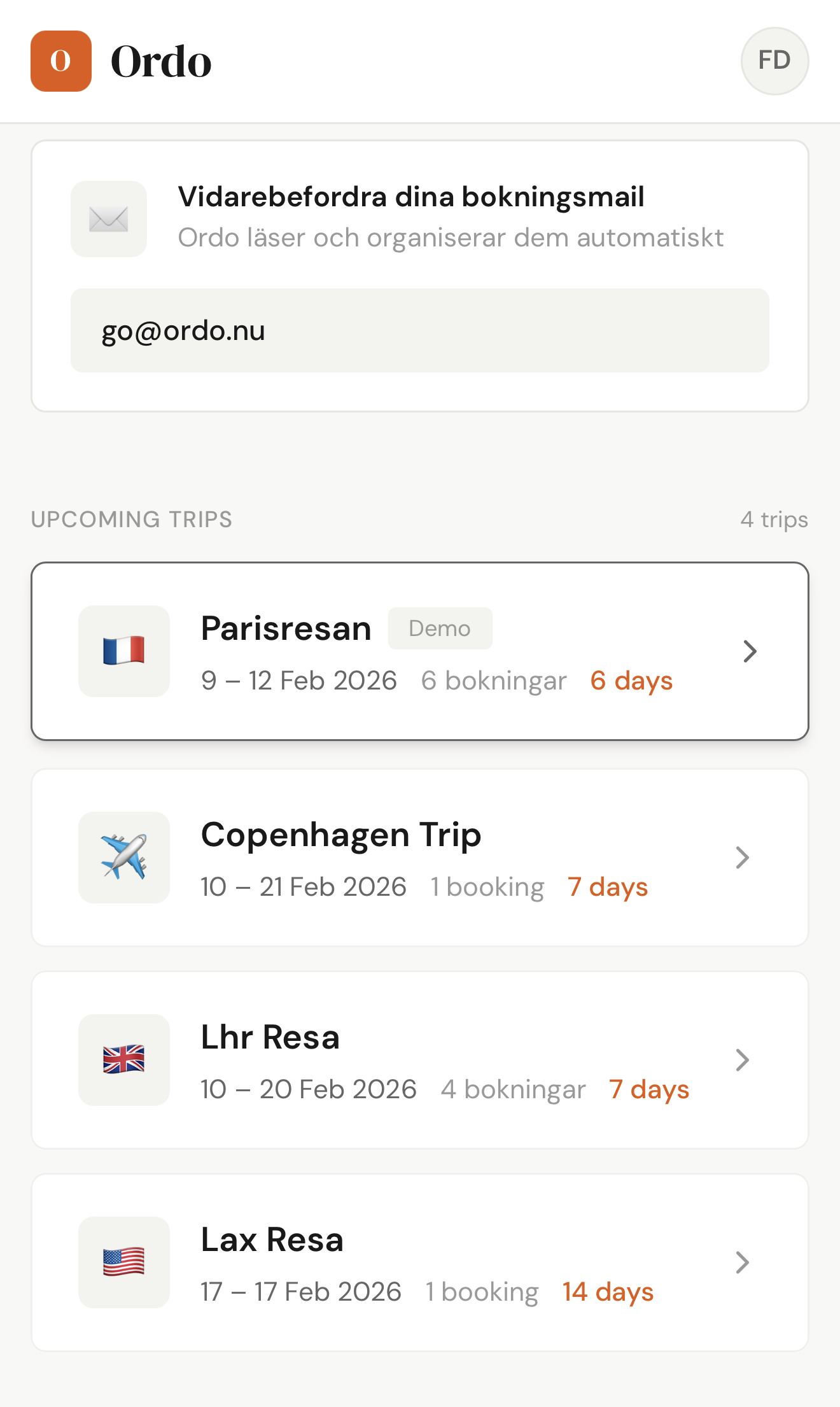
Task: Open the Lax Resa trip title
Action: (x=272, y=1240)
